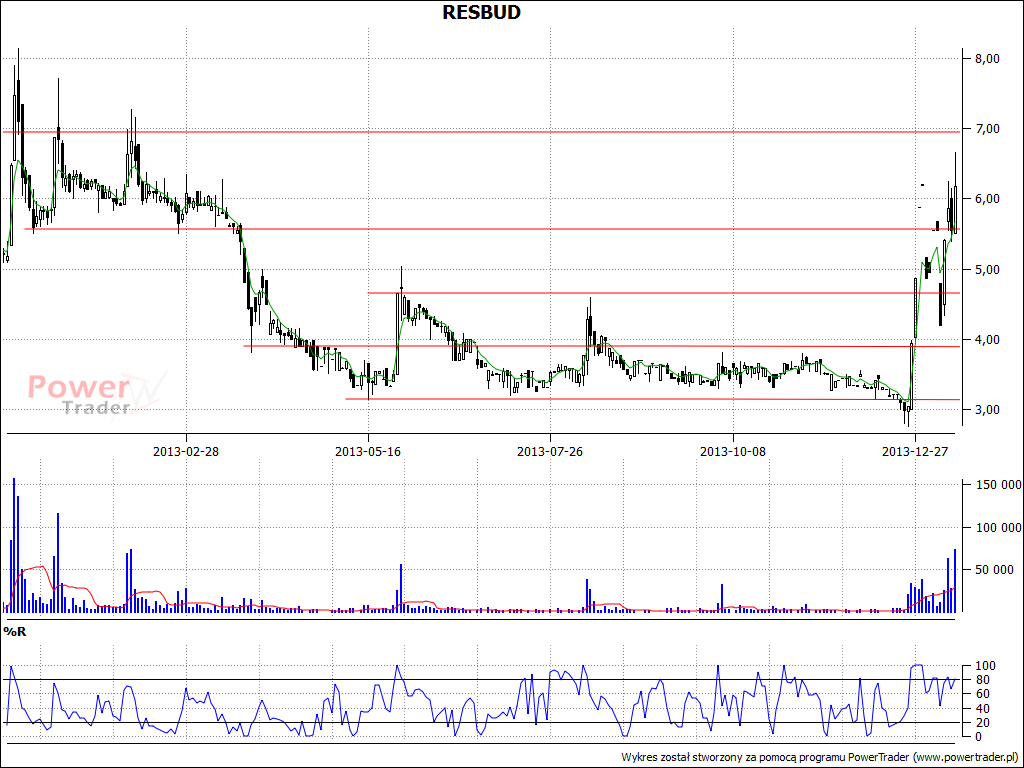Viewport: 1024px width, 768px height.
Task: Click the 3,00 price axis label
Action: [987, 410]
